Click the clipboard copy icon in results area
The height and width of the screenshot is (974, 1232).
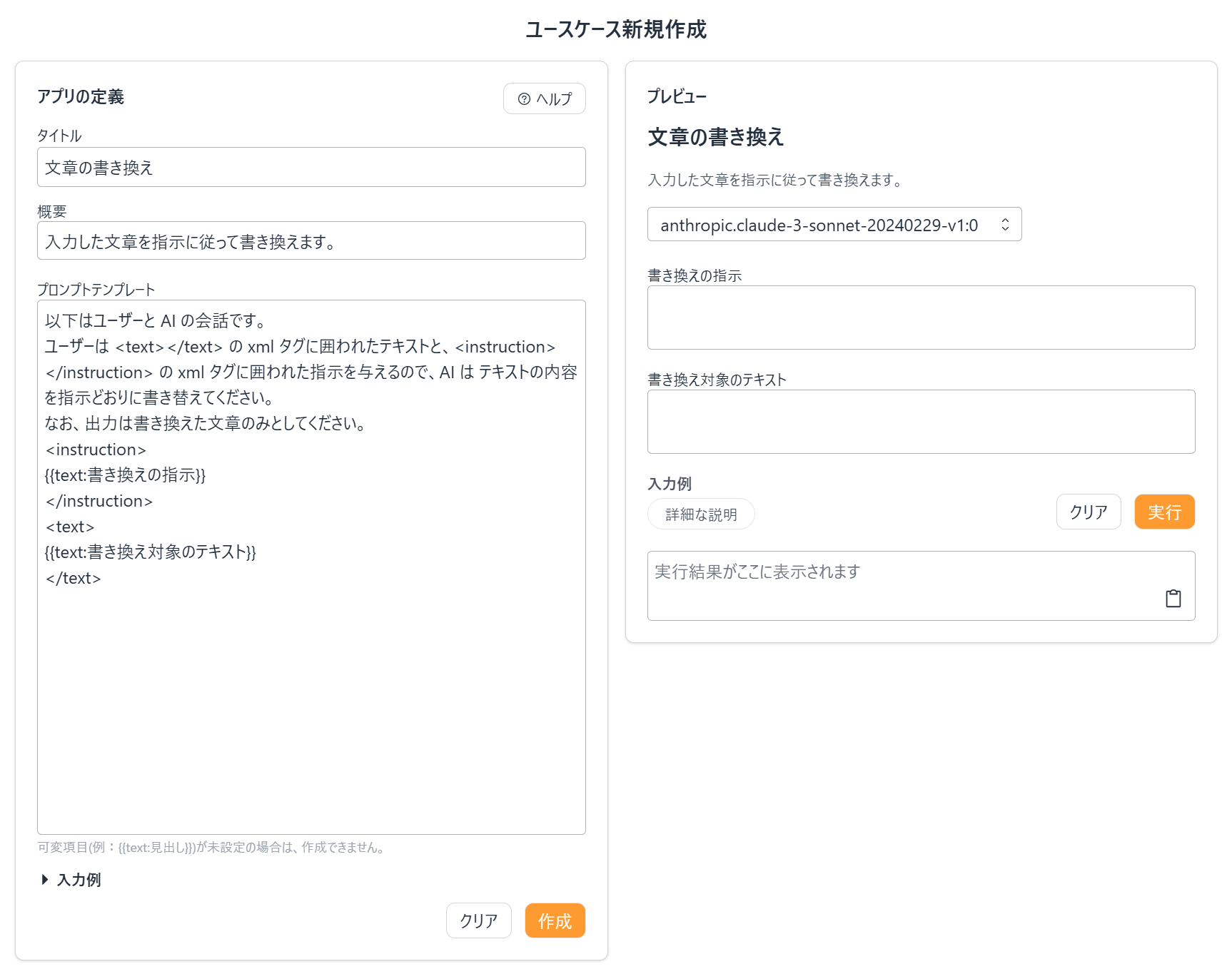[x=1173, y=599]
